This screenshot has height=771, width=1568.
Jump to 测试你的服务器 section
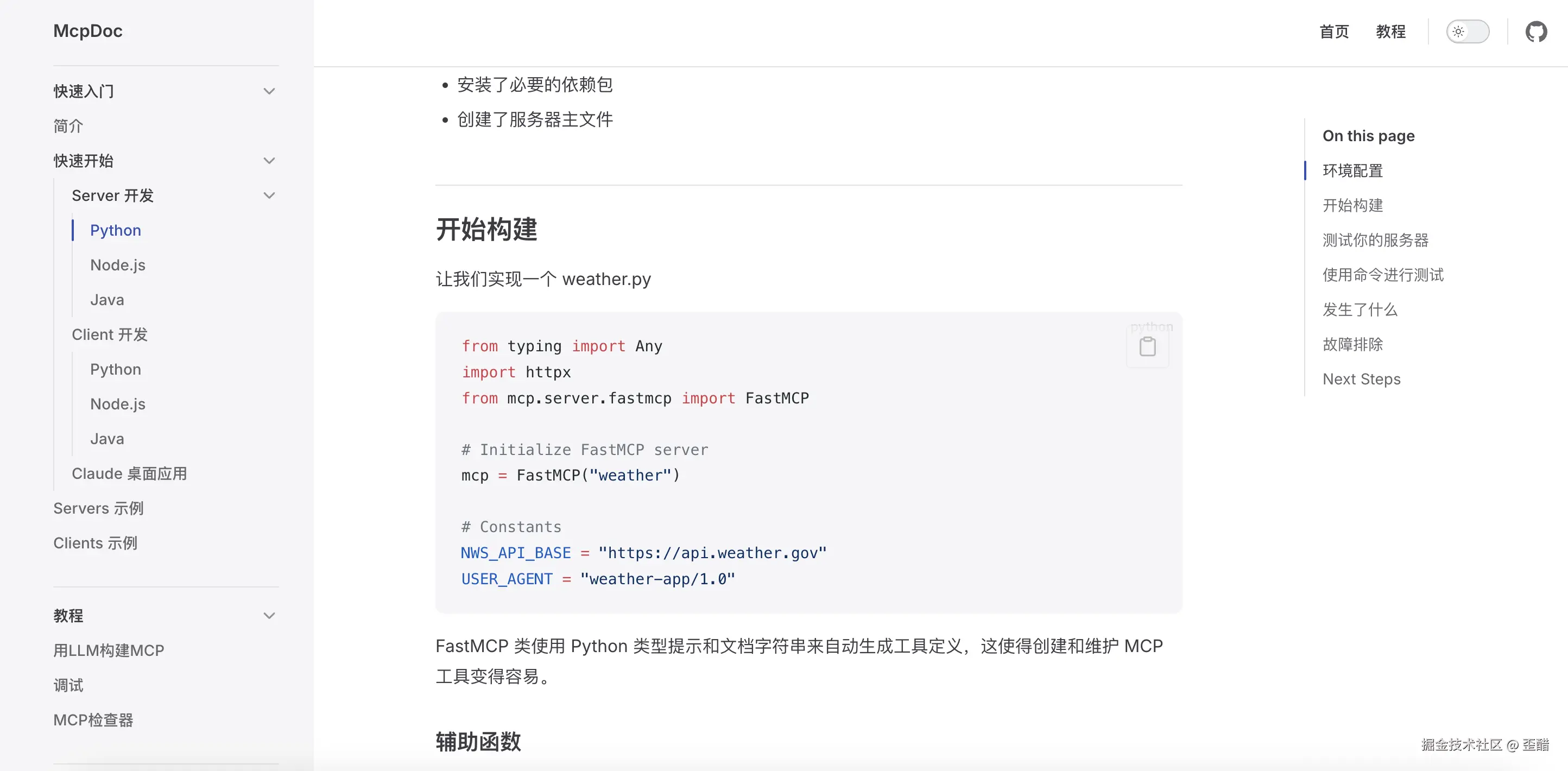click(1375, 240)
